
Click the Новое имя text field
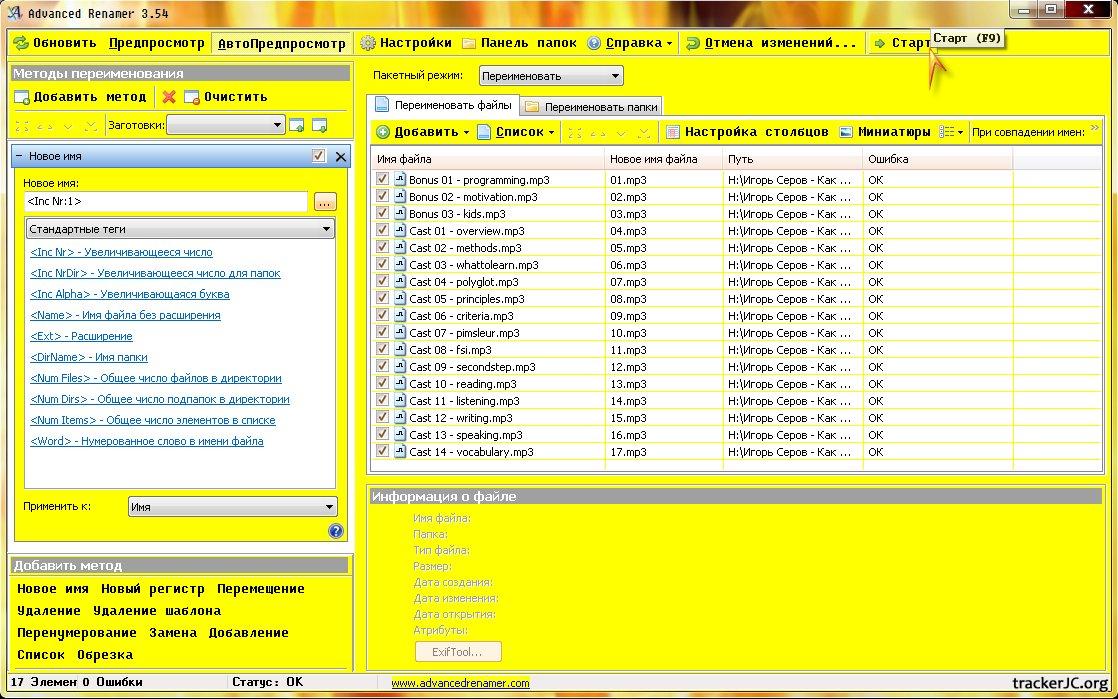[165, 201]
